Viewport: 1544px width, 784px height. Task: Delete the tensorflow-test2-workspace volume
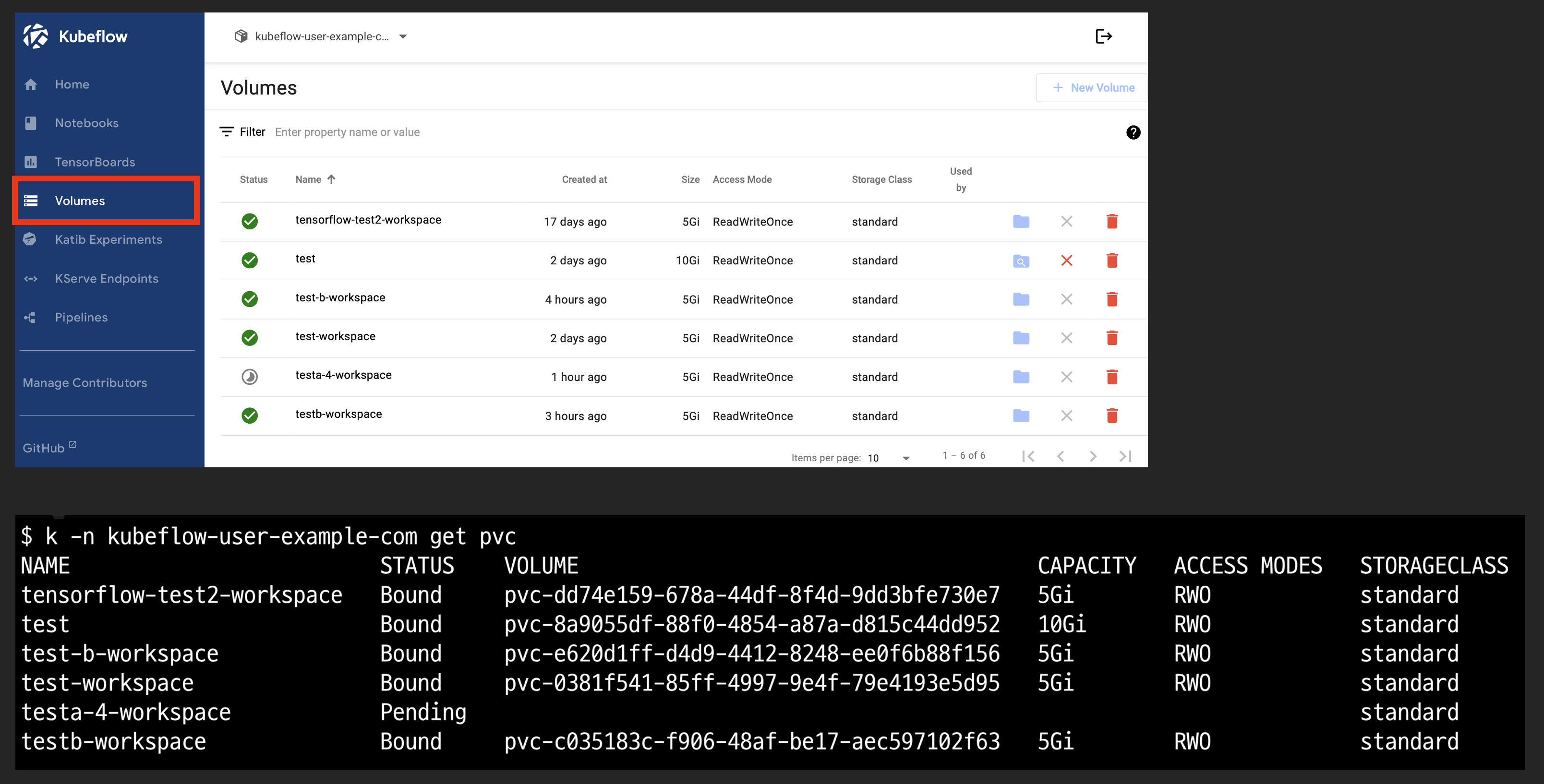point(1112,222)
